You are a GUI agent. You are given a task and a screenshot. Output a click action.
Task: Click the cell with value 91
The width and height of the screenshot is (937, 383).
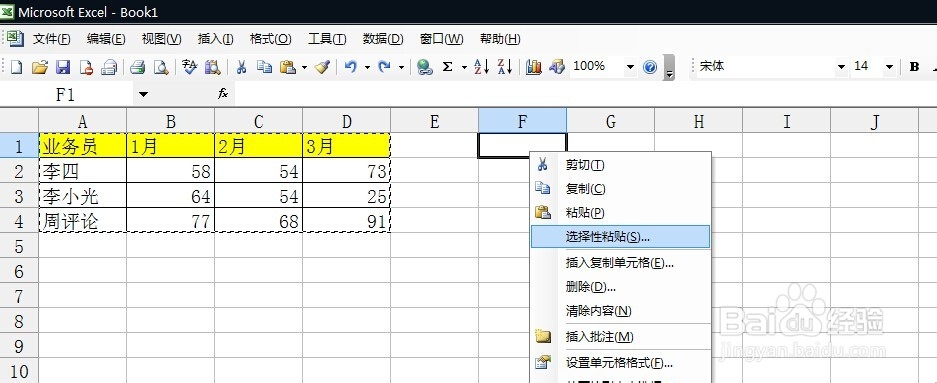(347, 221)
